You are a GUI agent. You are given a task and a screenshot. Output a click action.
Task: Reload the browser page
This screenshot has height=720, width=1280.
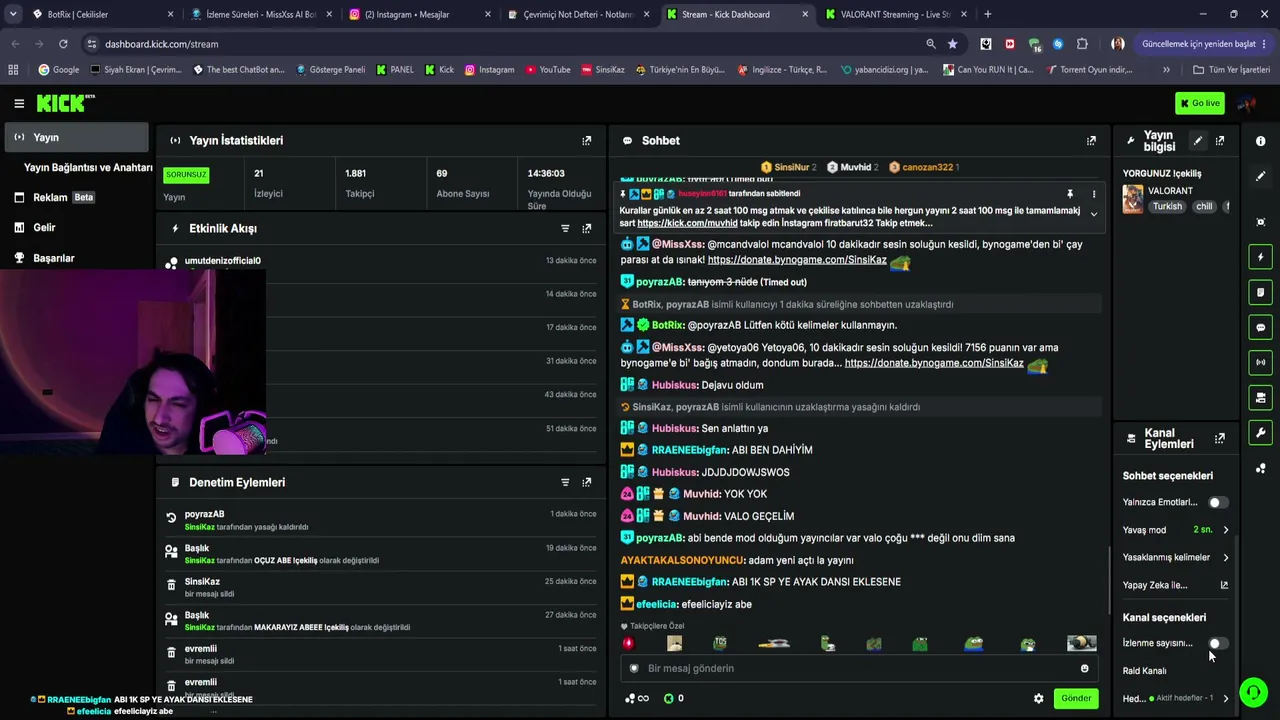(x=63, y=44)
